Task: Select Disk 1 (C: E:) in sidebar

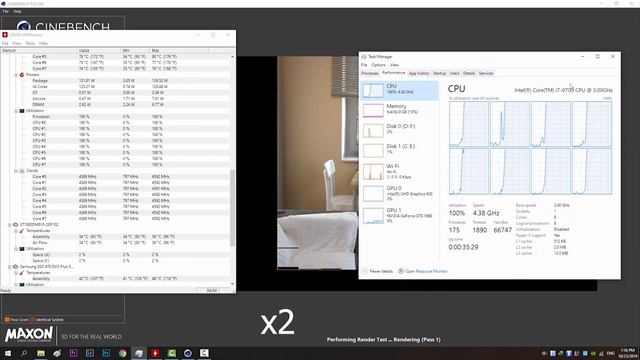Action: 400,150
